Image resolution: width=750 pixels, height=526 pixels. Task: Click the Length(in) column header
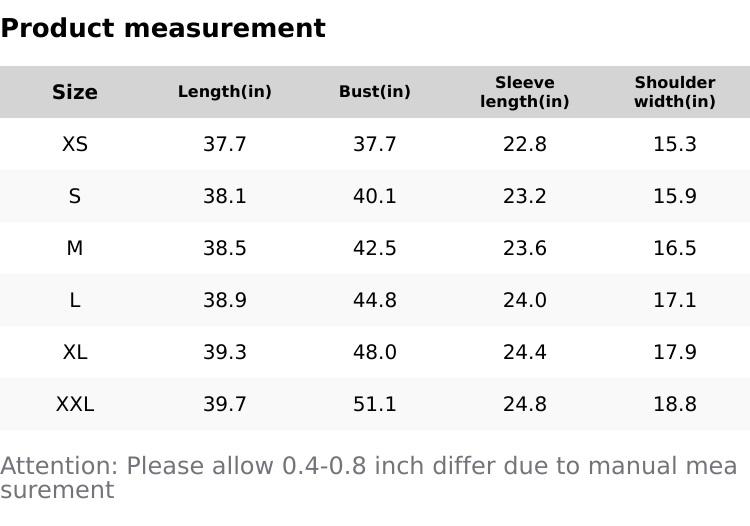225,92
